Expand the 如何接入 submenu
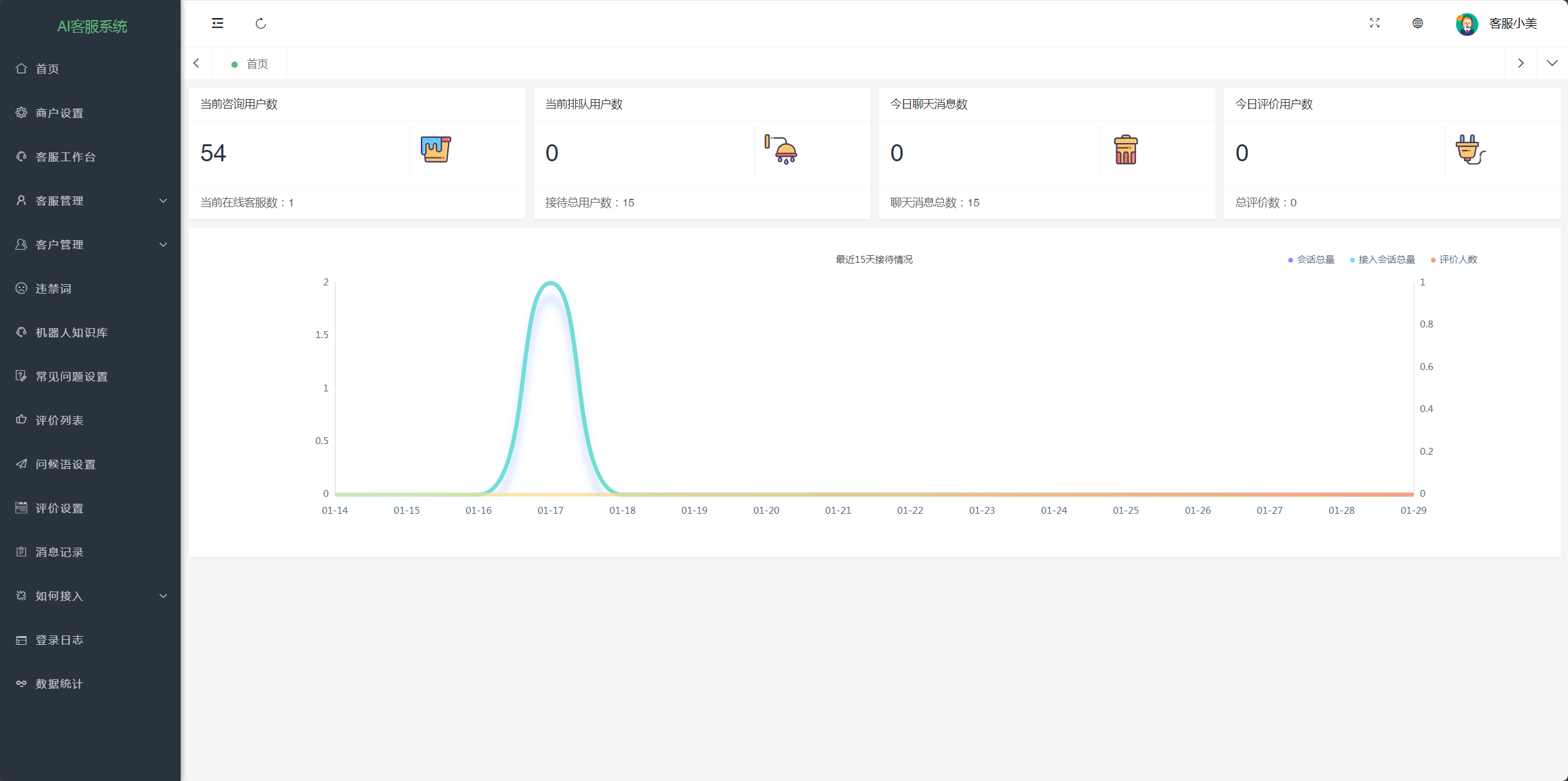1568x781 pixels. tap(90, 596)
